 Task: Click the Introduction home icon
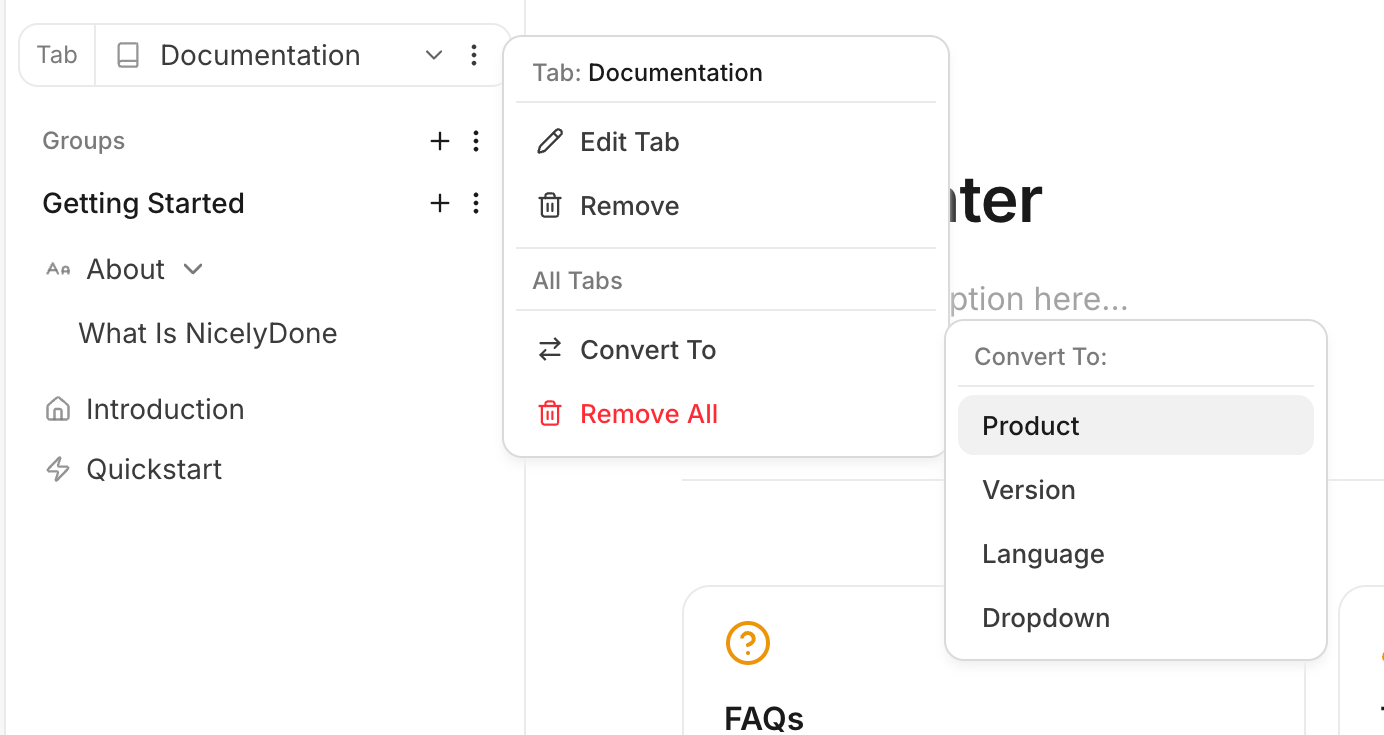[x=58, y=409]
